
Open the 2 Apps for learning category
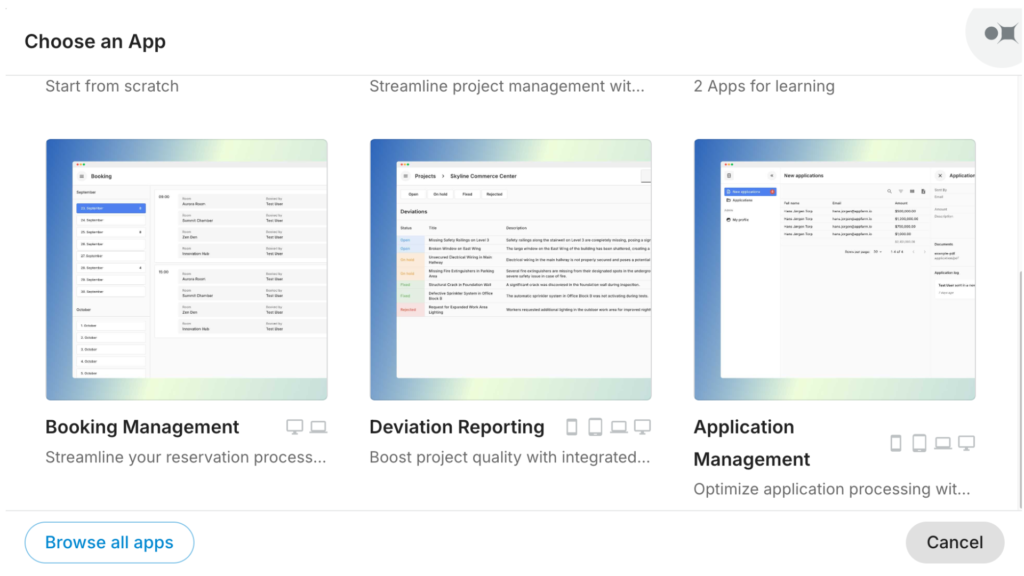coord(766,86)
